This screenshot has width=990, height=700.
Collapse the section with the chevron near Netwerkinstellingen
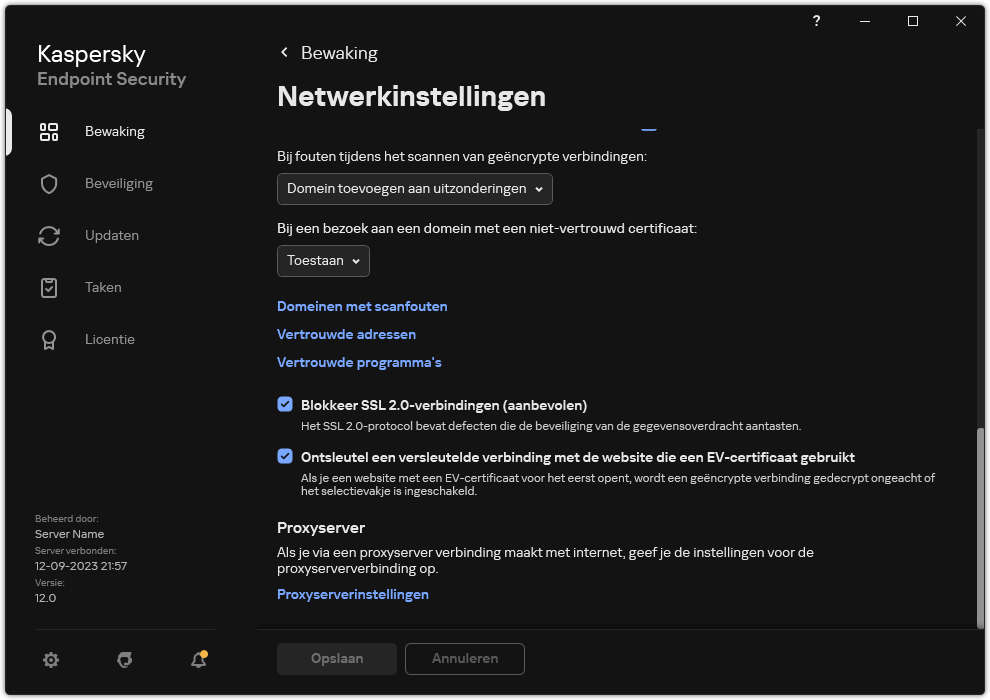click(649, 128)
